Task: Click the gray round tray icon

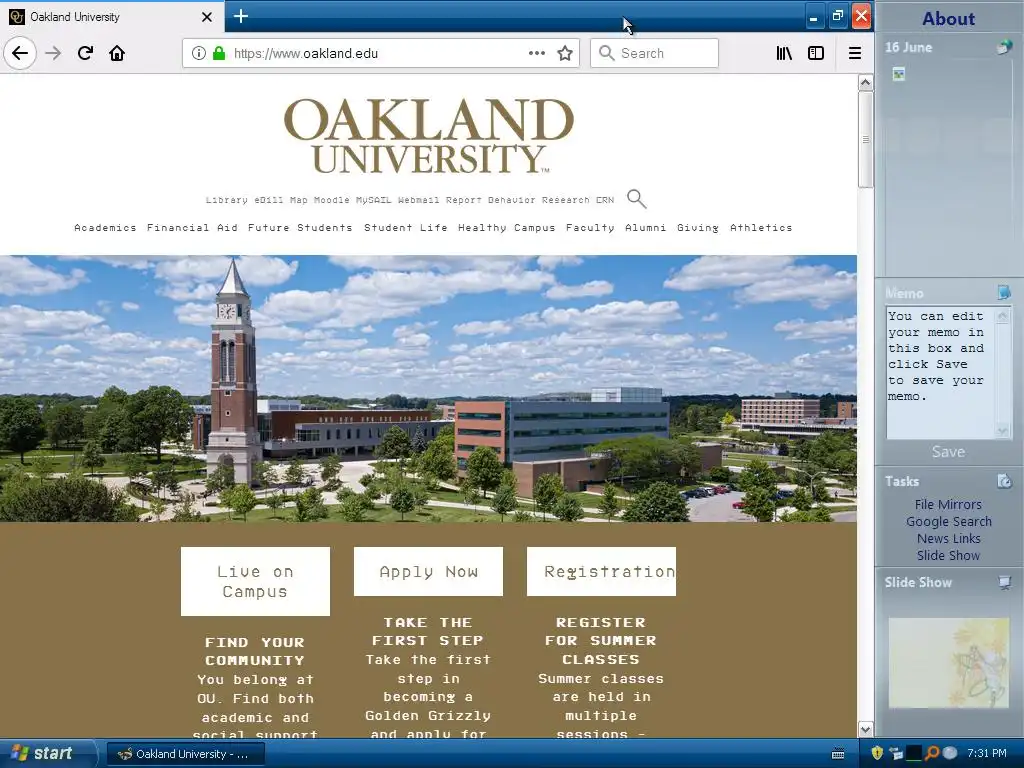Action: (x=950, y=753)
